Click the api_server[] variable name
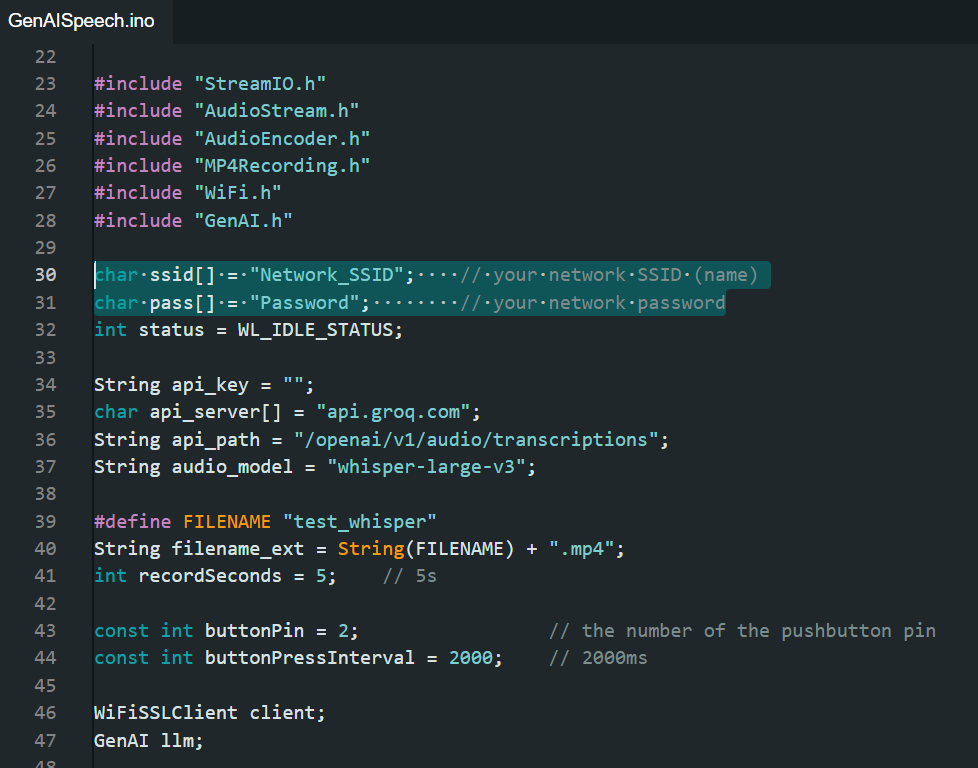The width and height of the screenshot is (978, 768). (x=216, y=412)
